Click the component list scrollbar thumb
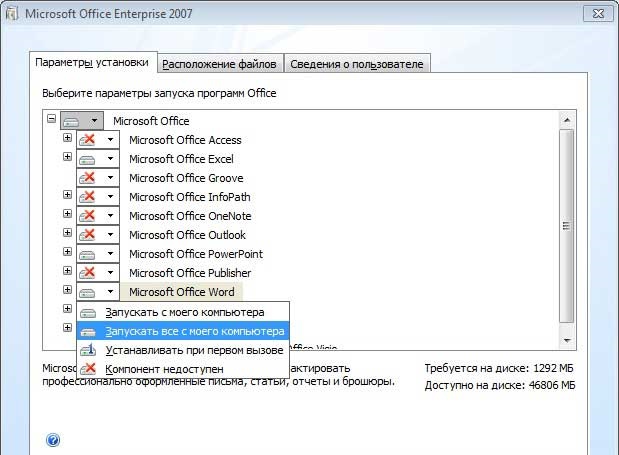619x455 pixels. [567, 226]
